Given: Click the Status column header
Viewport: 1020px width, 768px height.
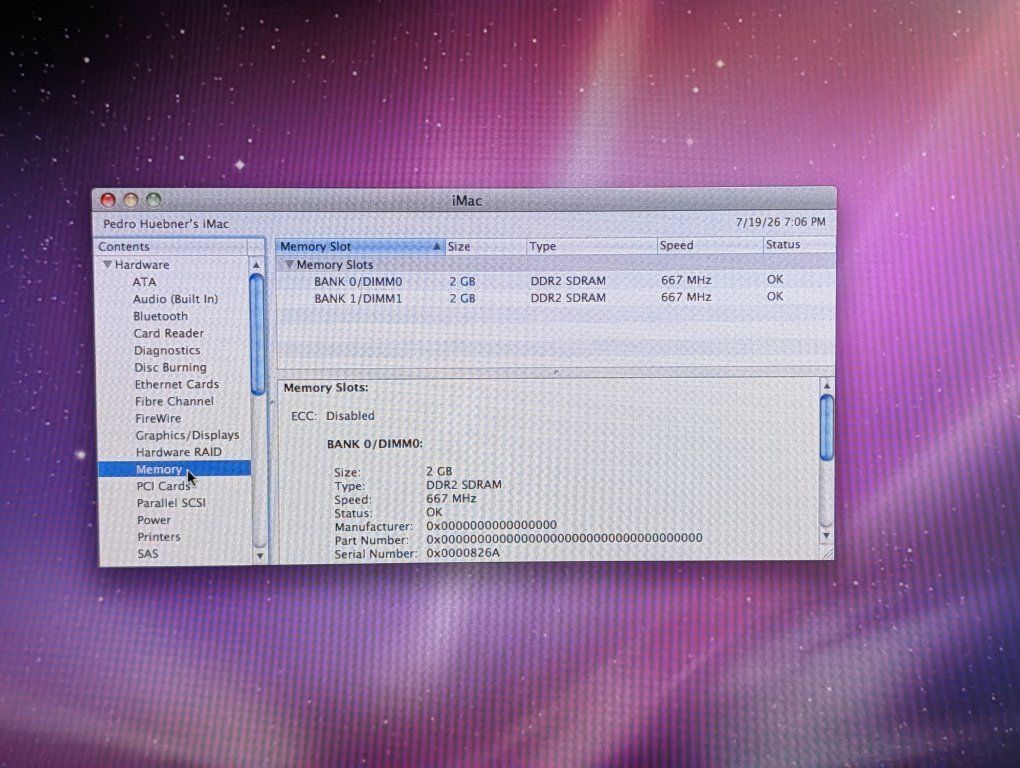Looking at the screenshot, I should point(799,245).
